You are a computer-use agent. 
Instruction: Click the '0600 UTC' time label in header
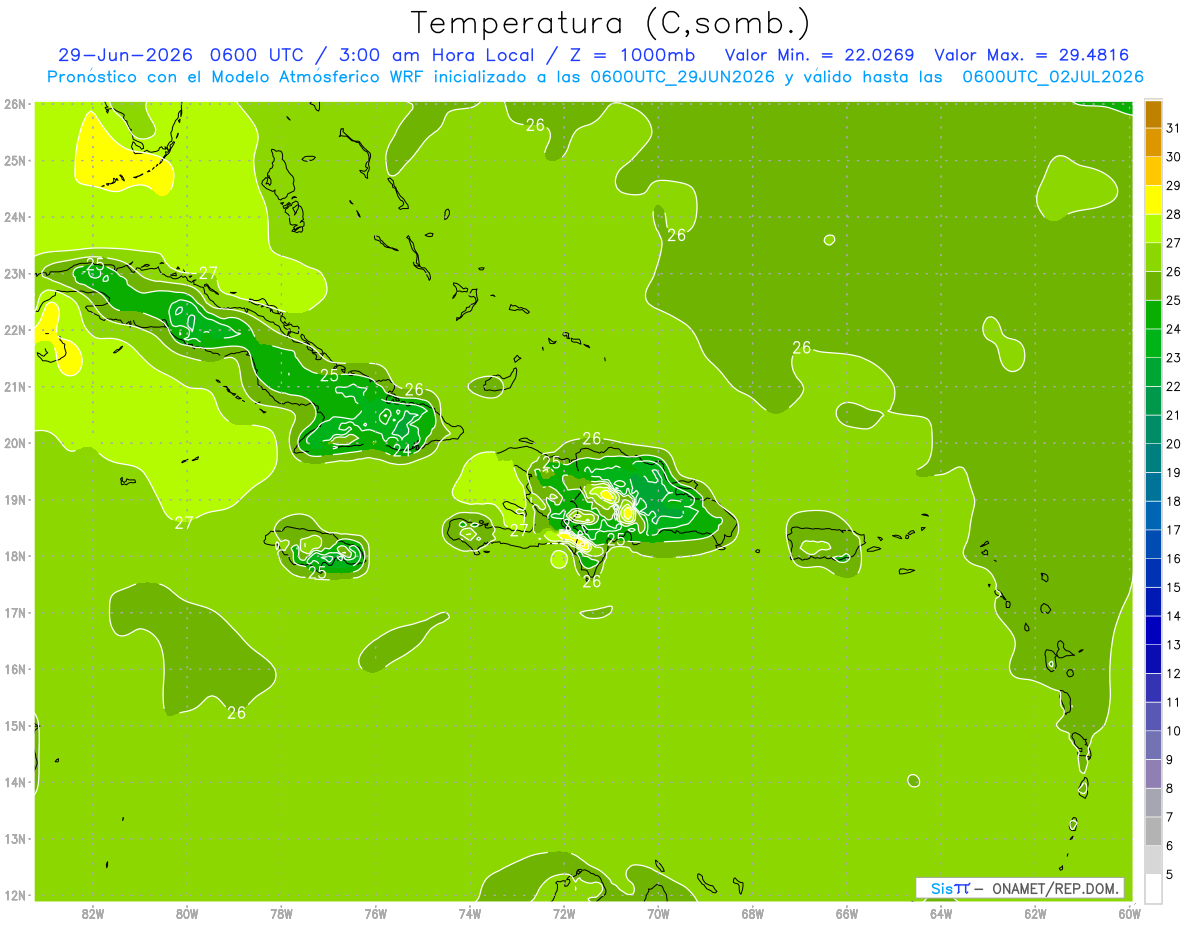pos(260,54)
